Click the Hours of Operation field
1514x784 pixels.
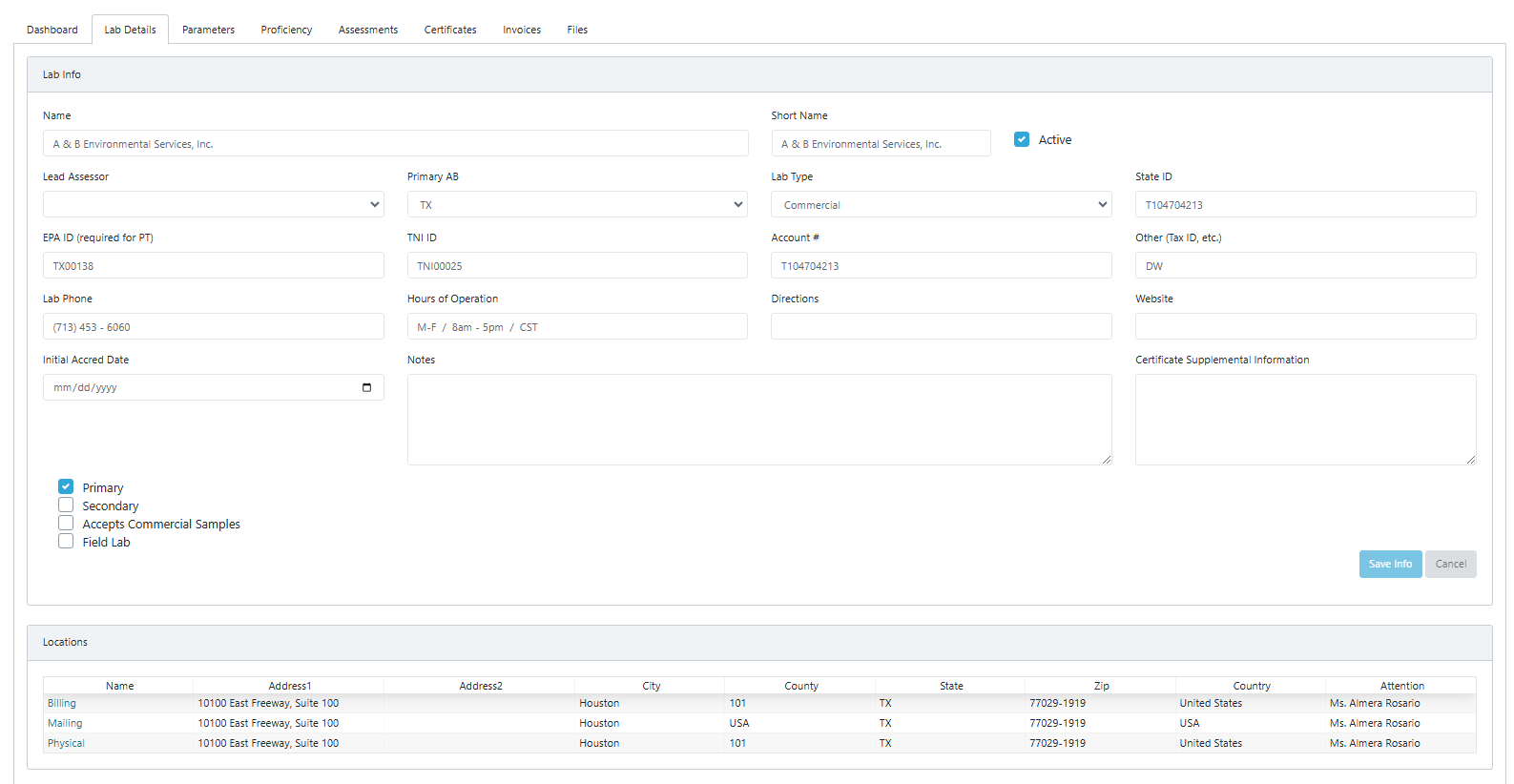point(577,326)
